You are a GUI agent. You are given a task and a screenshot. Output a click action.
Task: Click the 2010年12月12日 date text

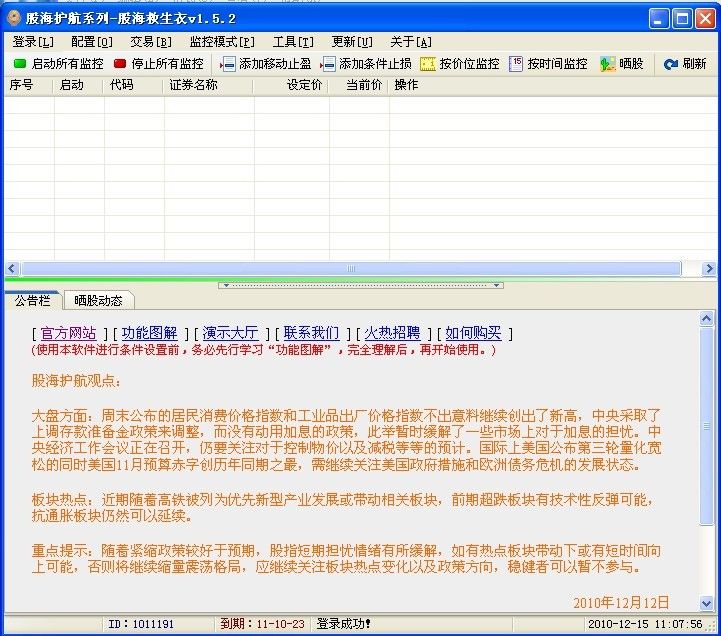point(621,602)
